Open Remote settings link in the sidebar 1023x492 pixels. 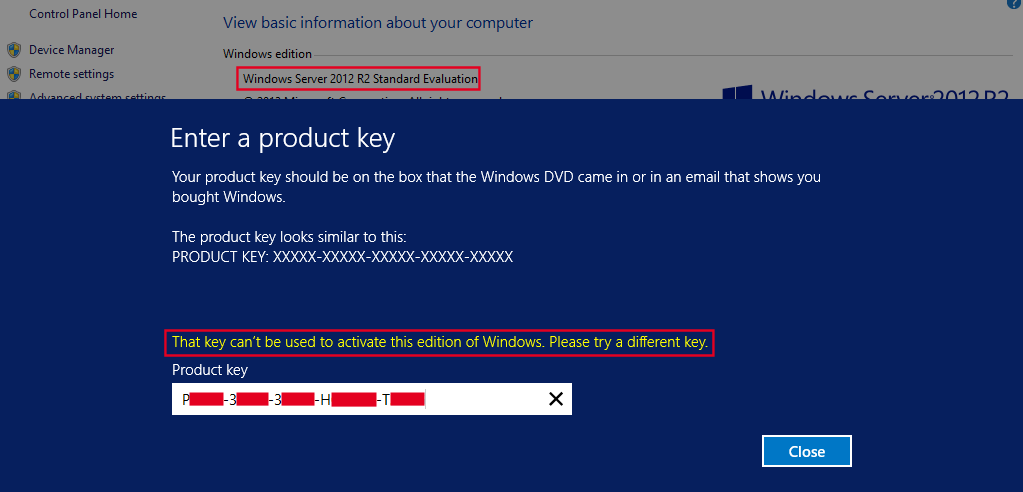tap(72, 74)
